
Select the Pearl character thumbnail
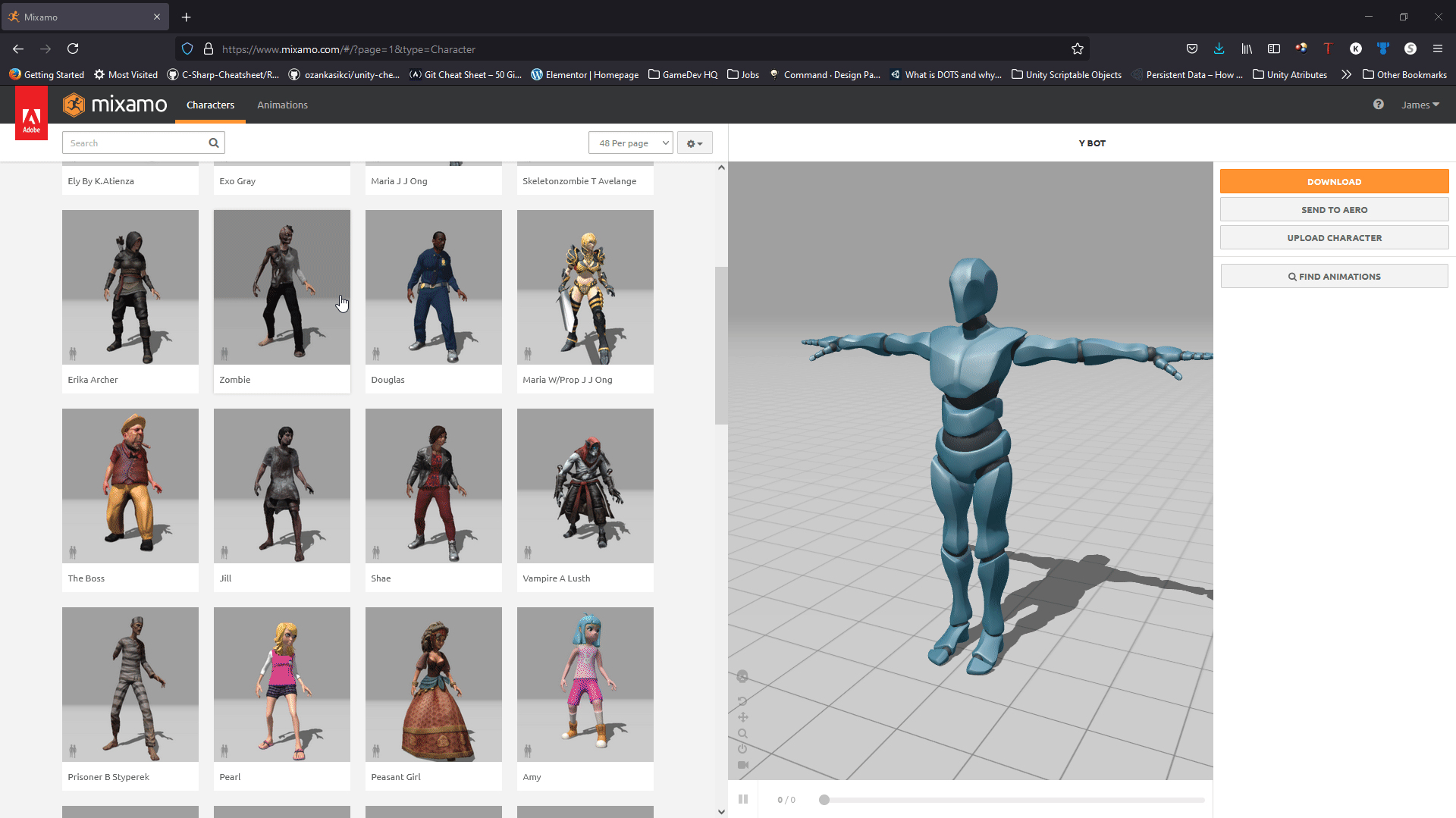point(282,685)
